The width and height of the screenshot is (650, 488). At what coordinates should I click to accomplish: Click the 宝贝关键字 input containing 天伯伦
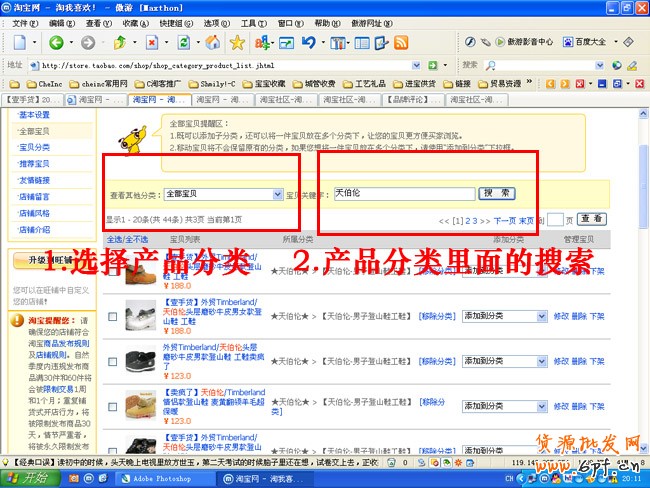click(x=403, y=193)
